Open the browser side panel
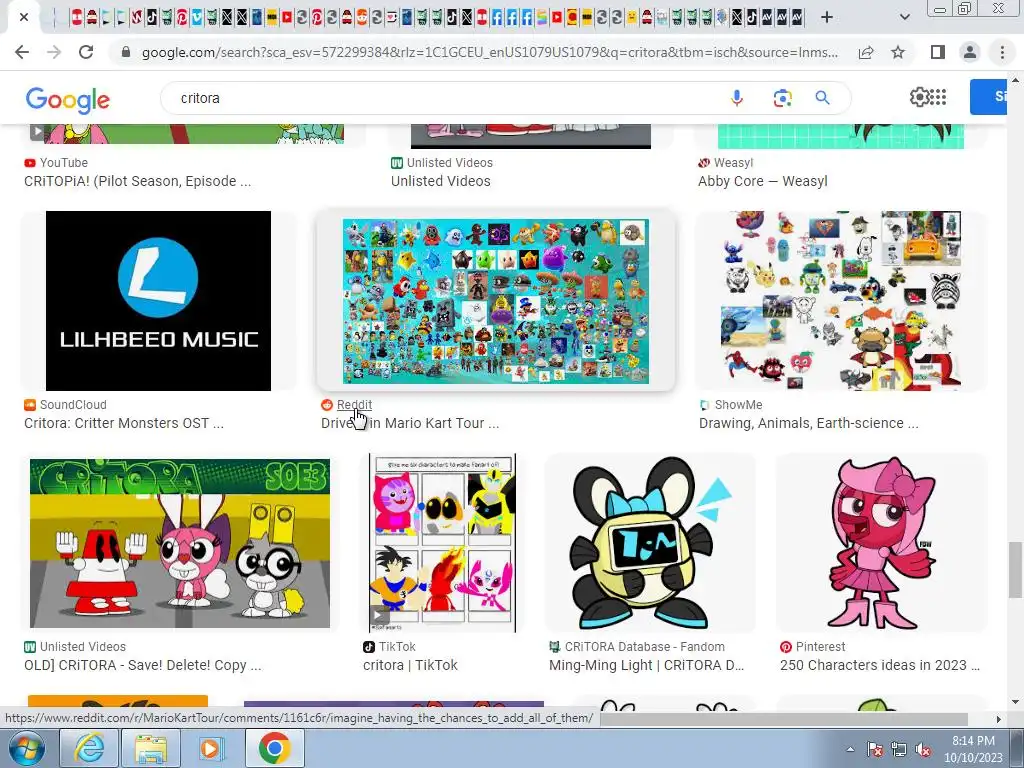This screenshot has width=1024, height=768. click(x=938, y=52)
